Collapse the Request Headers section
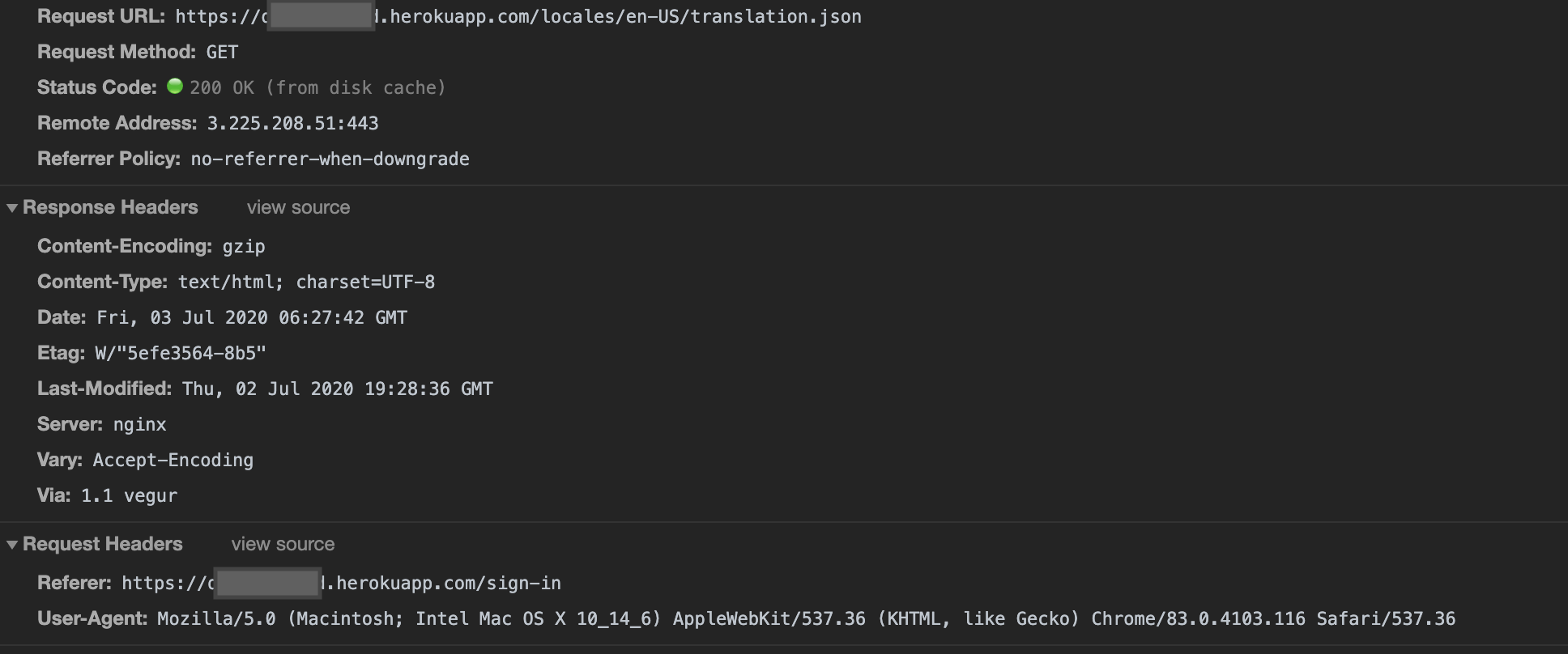The width and height of the screenshot is (1568, 654). point(11,544)
